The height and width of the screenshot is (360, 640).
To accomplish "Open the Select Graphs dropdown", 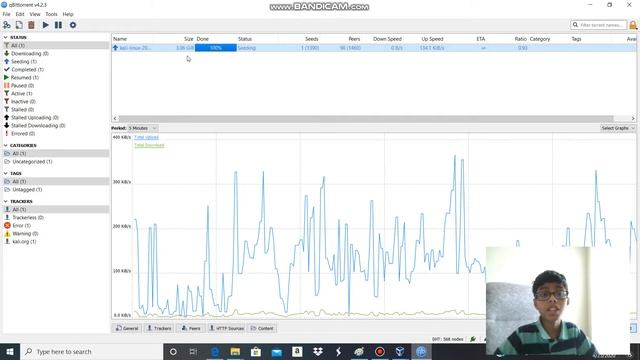I will coord(618,128).
